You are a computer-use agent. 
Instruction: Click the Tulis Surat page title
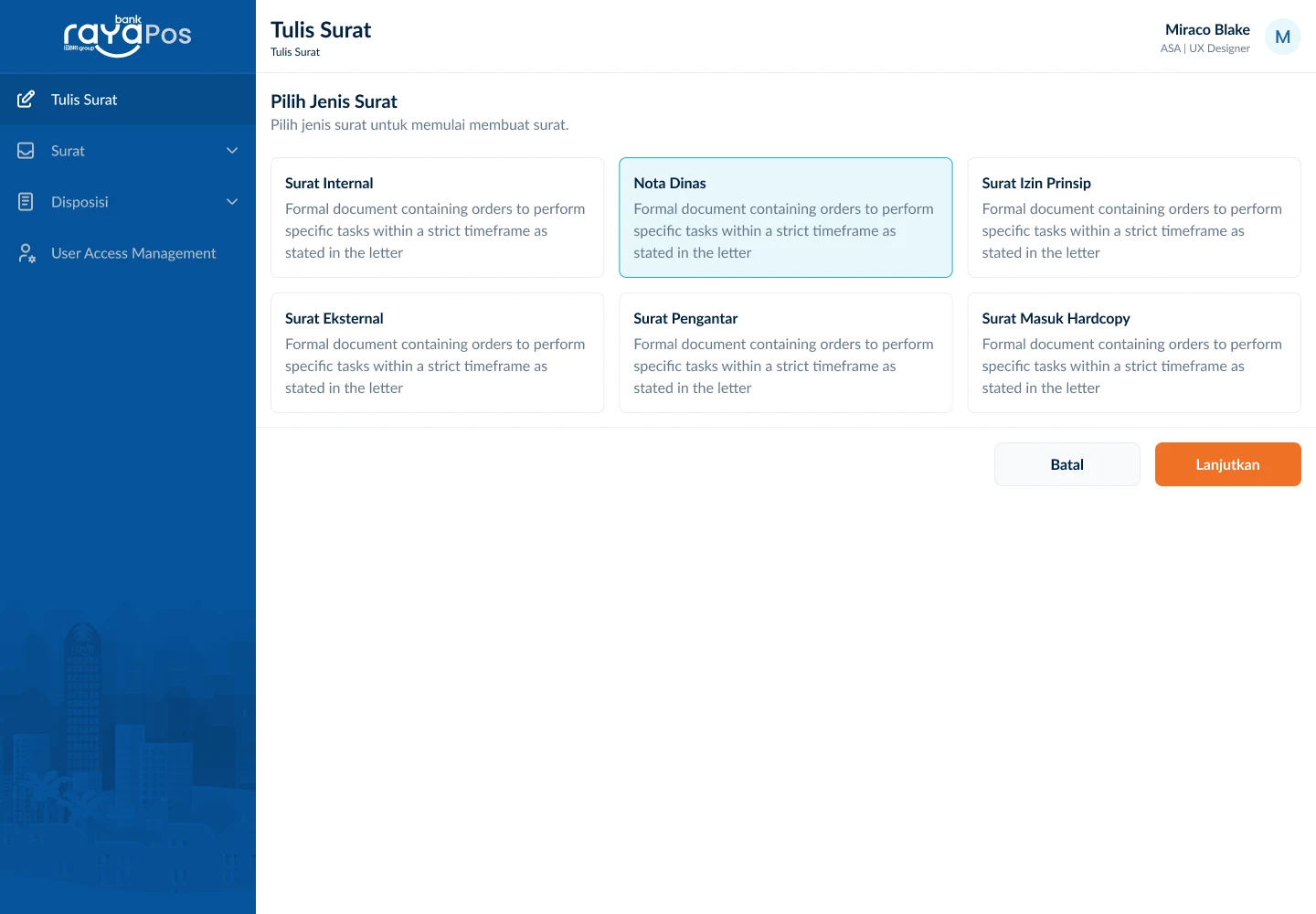[321, 30]
